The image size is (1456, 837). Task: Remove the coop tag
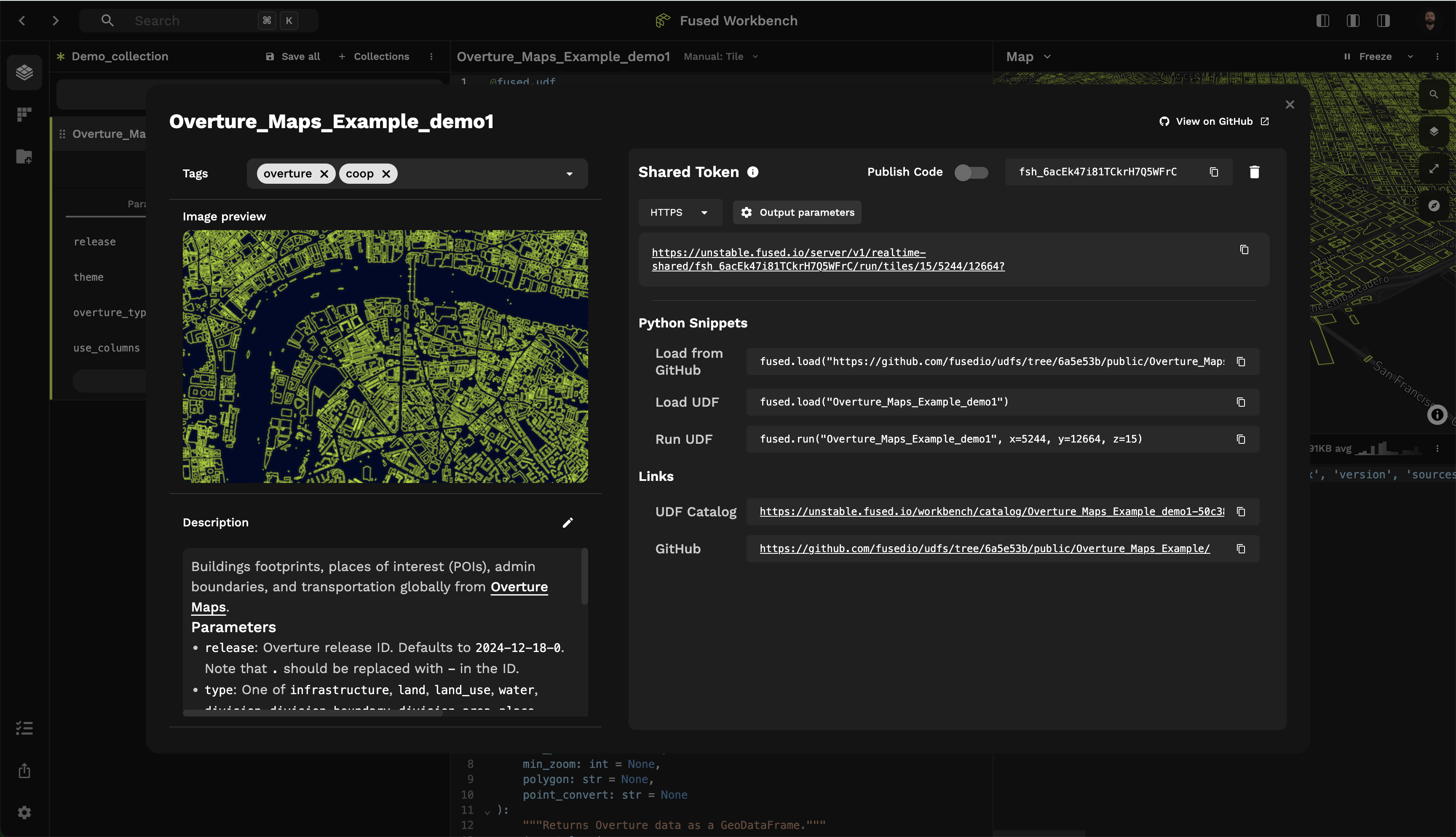[386, 174]
